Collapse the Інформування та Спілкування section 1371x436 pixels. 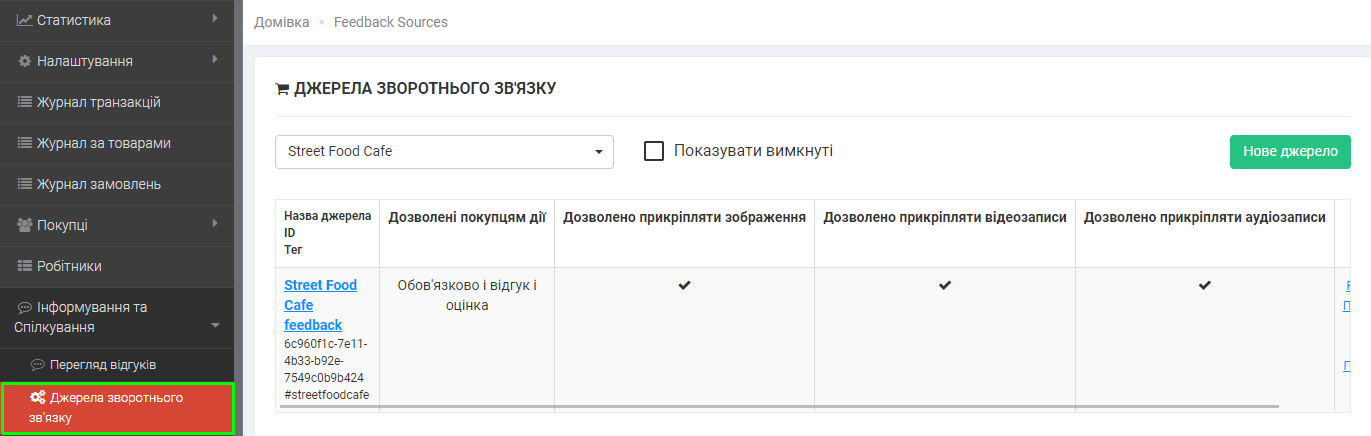[x=215, y=325]
